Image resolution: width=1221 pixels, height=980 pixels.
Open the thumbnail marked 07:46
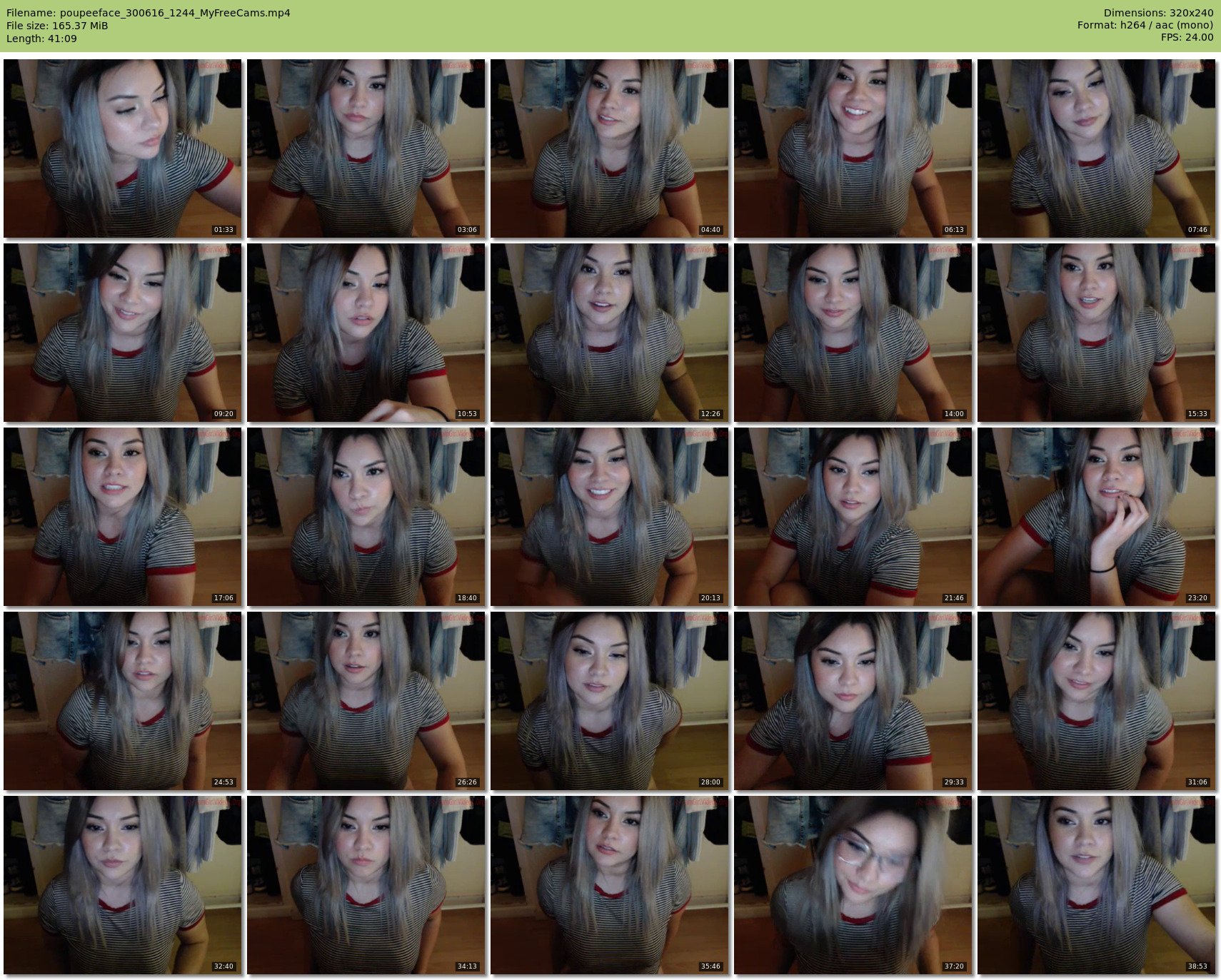tap(1097, 148)
